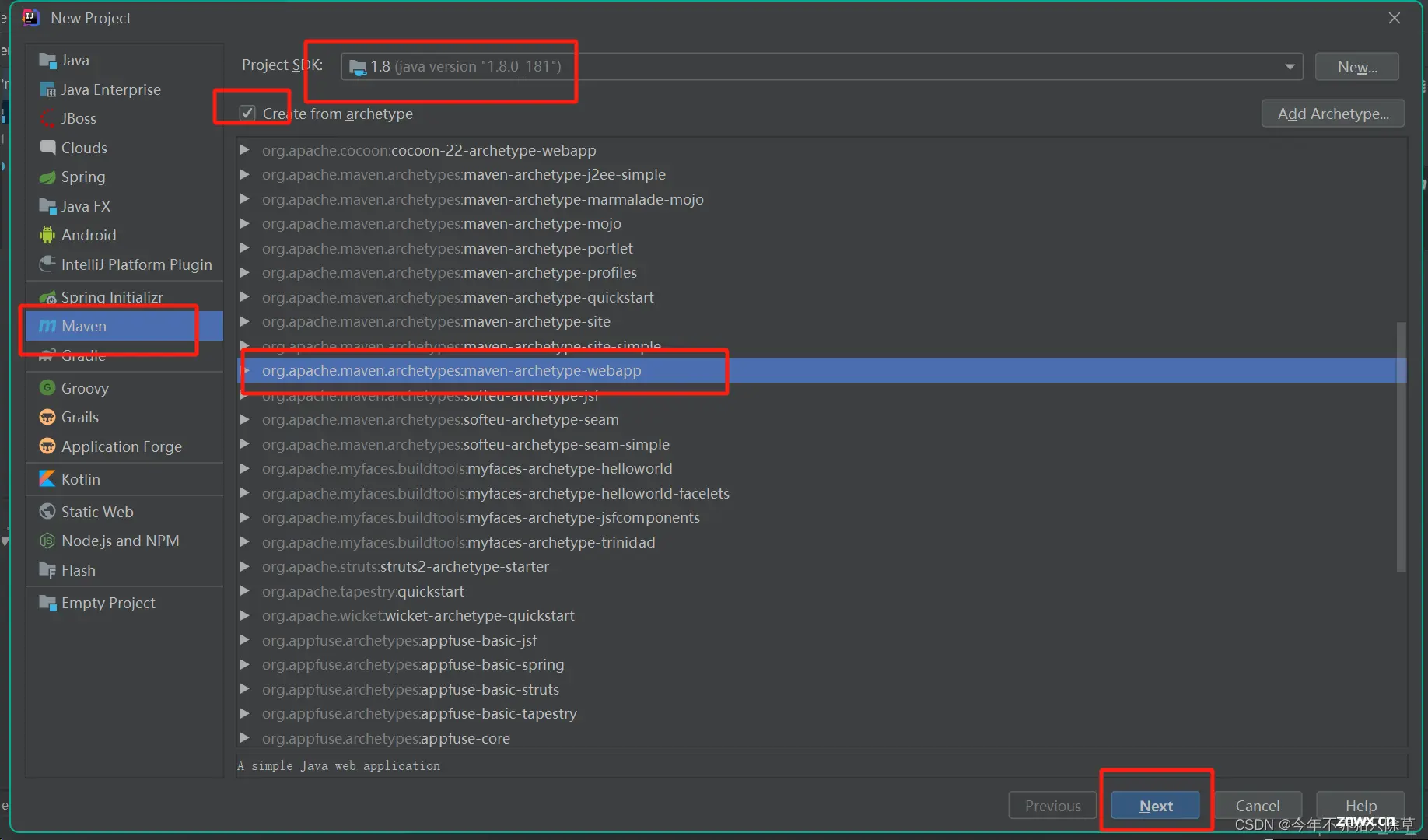
Task: Click the New... SDK button
Action: [x=1356, y=67]
